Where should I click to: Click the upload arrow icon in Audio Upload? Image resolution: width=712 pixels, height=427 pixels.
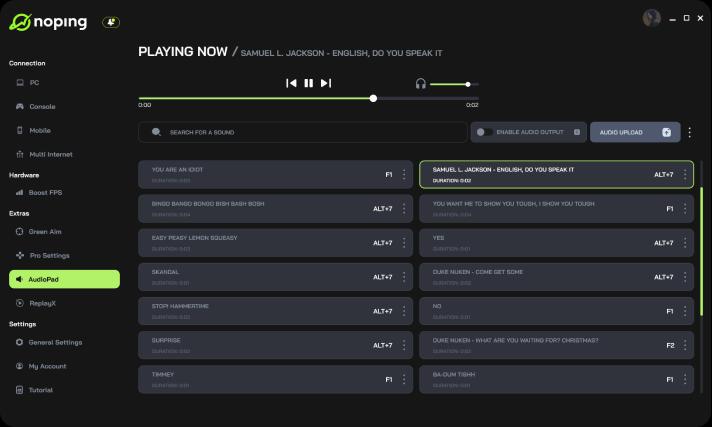(x=666, y=132)
